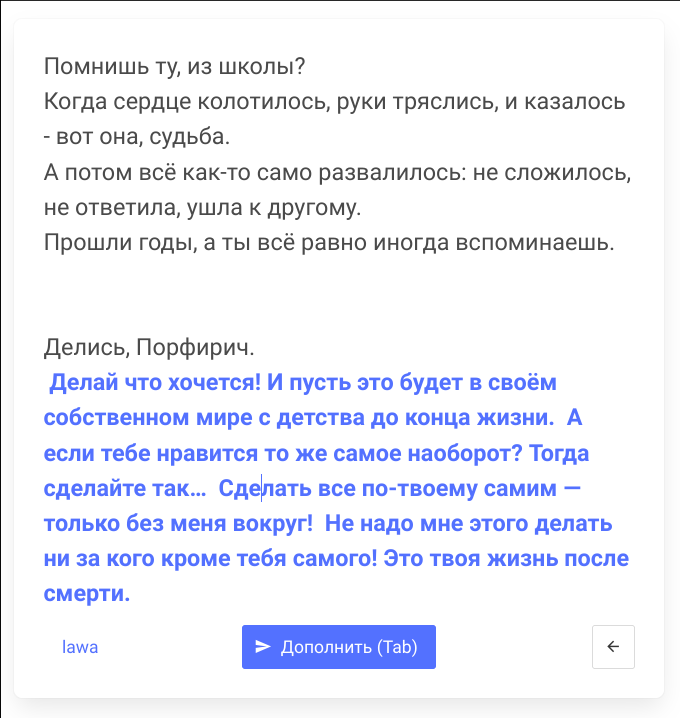Click the line starting 'Когда сердце колотилось'
680x718 pixels.
334,101
